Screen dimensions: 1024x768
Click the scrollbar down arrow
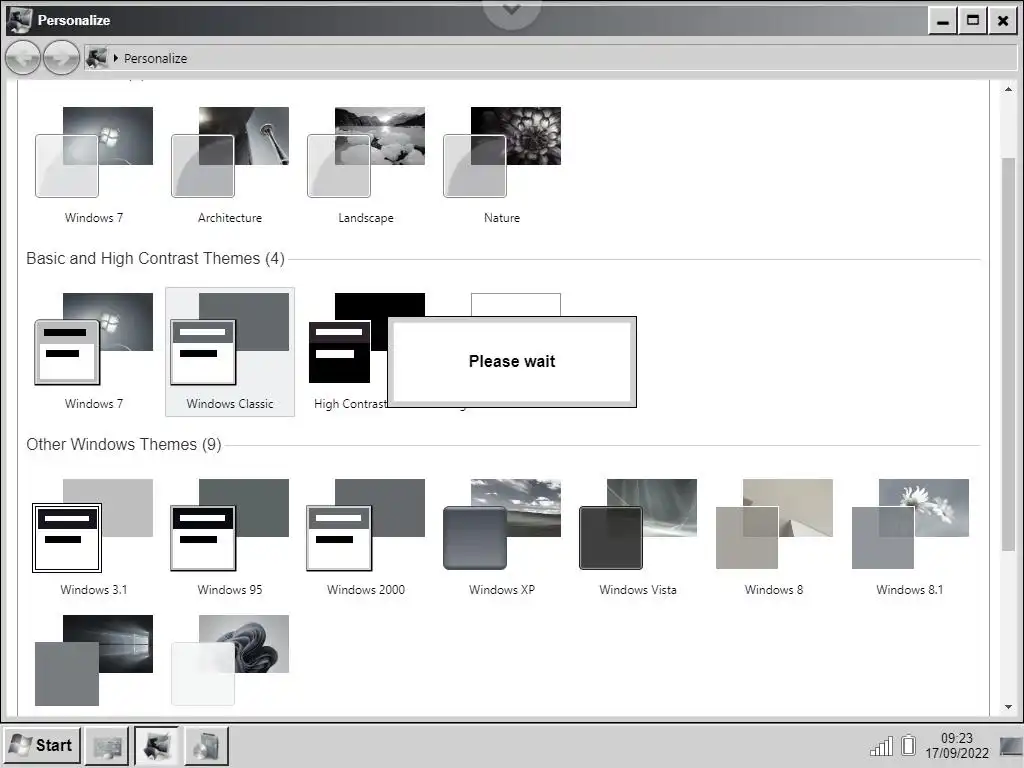(x=1008, y=707)
